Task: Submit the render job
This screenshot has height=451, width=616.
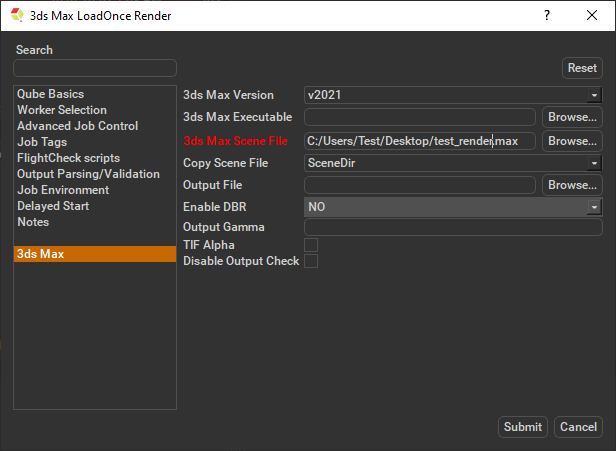Action: (x=522, y=427)
